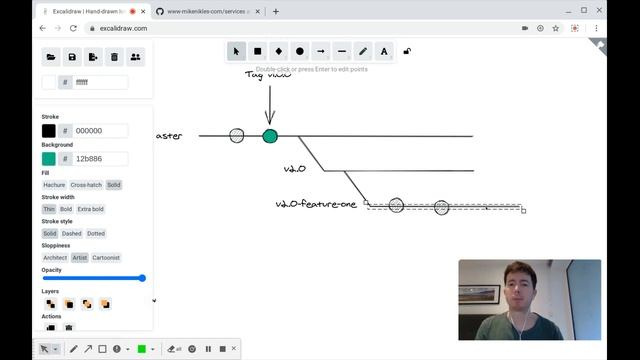The image size is (640, 360).
Task: Bring selected element forward
Action: (x=87, y=304)
